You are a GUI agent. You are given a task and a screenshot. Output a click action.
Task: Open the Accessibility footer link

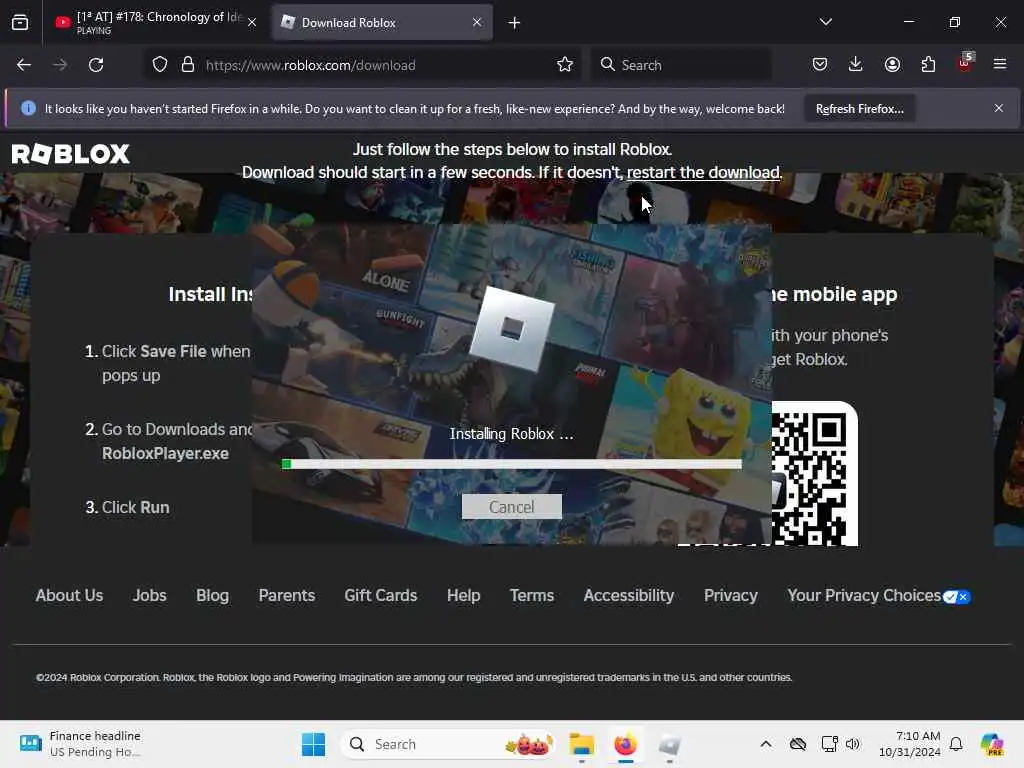(629, 596)
